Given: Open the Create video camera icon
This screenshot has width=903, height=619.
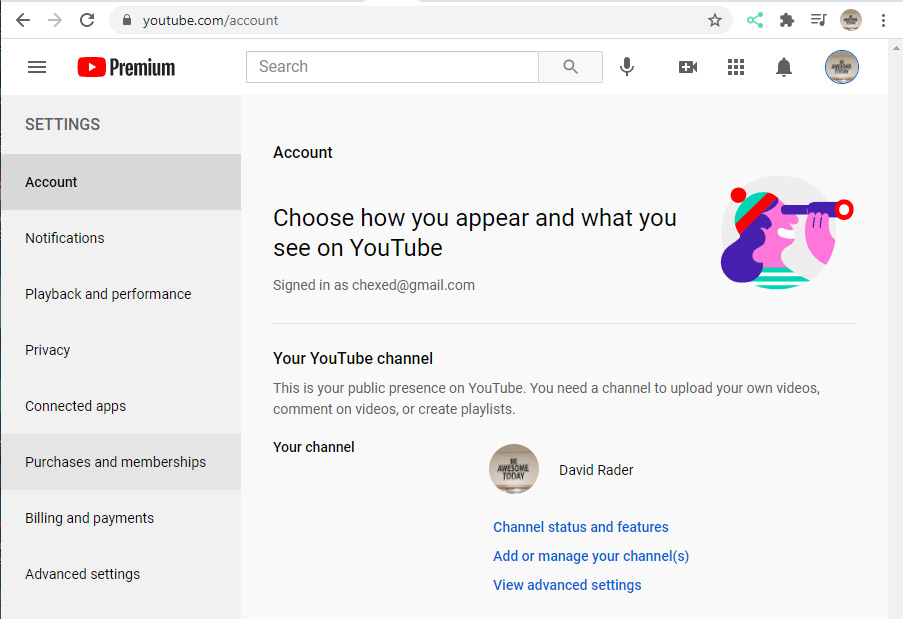Looking at the screenshot, I should pos(688,67).
